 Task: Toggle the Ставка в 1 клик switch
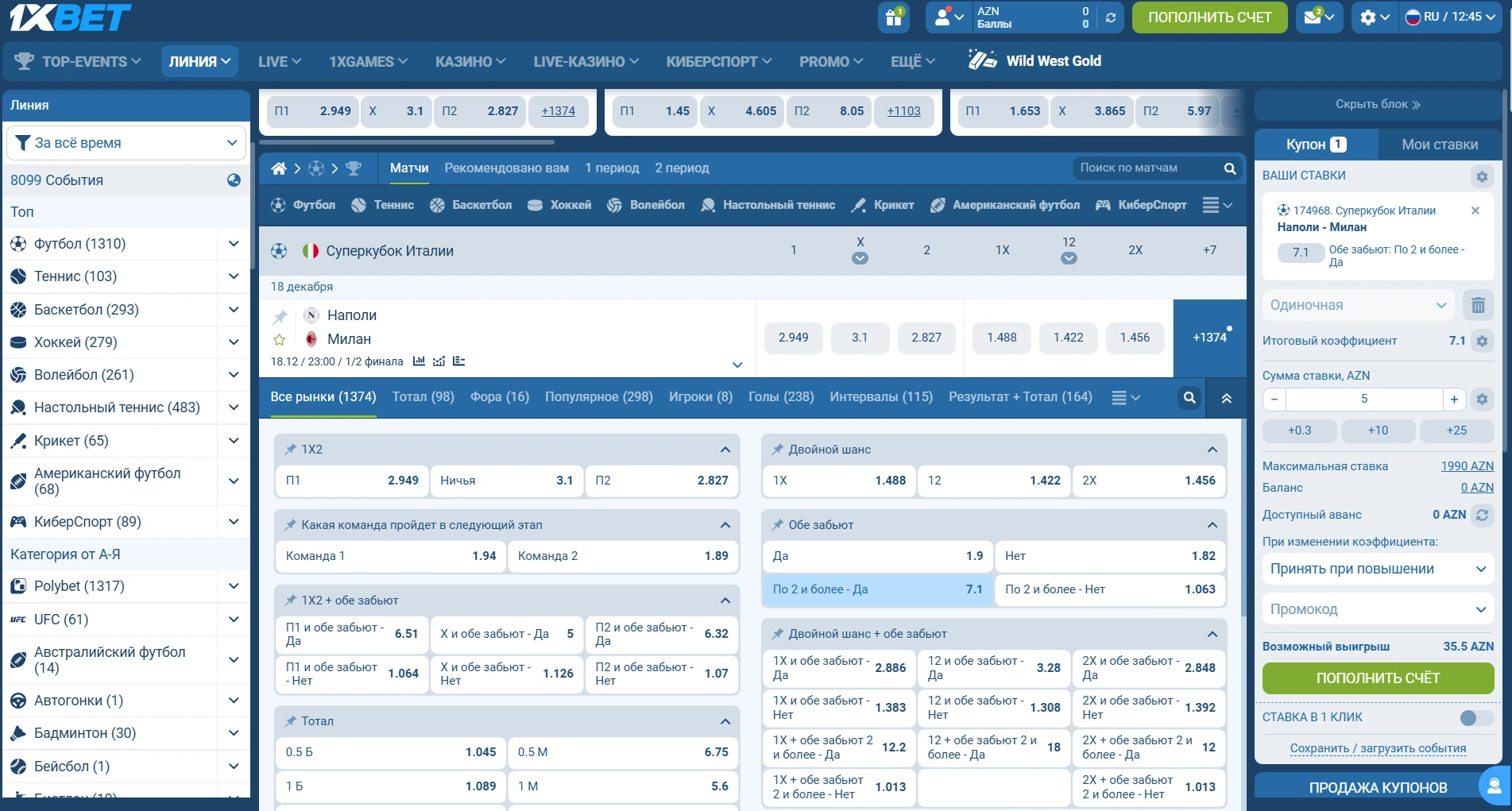point(1475,717)
